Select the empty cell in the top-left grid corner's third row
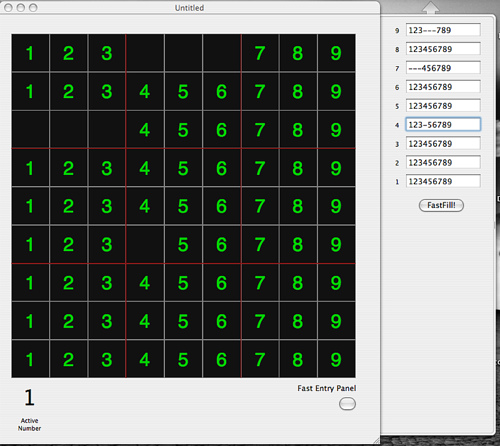500x446 pixels. [30, 130]
